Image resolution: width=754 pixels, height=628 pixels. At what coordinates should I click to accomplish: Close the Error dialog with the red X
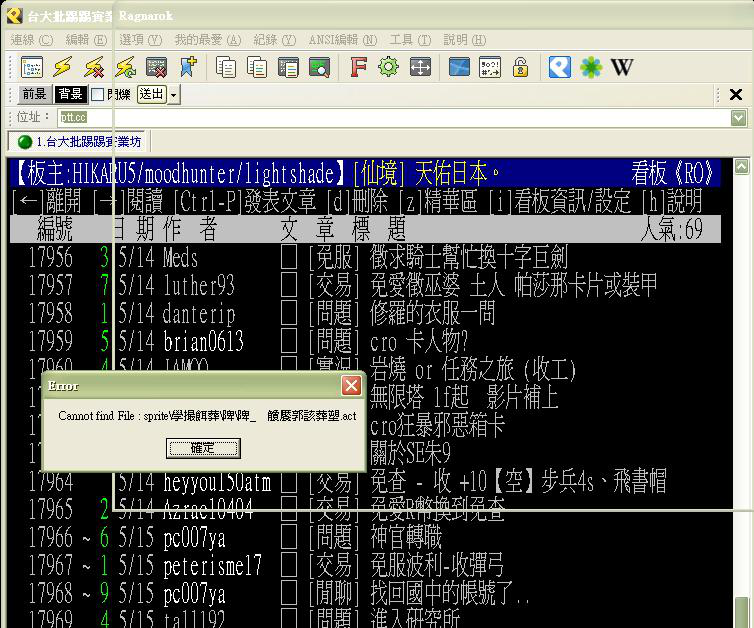352,386
